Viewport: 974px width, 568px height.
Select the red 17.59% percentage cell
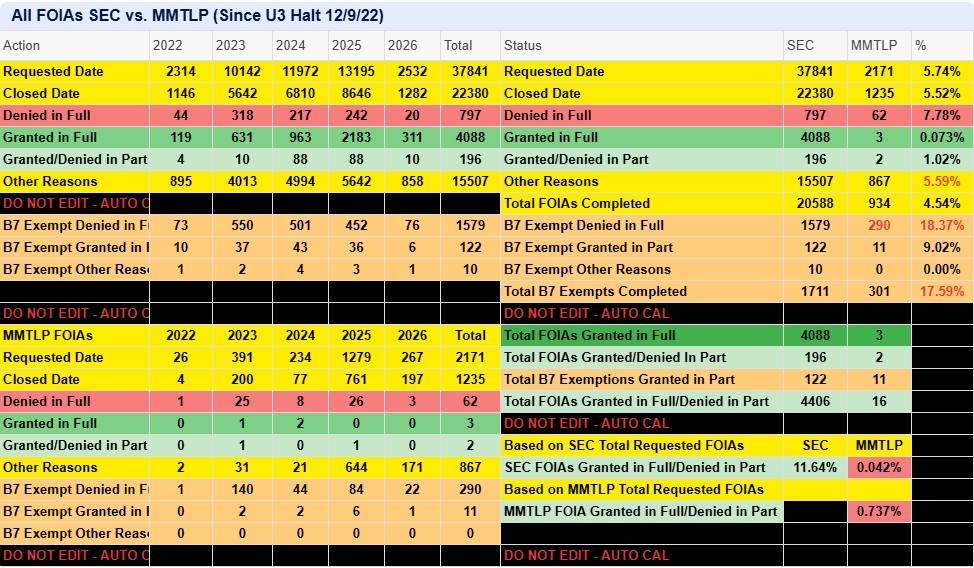942,291
